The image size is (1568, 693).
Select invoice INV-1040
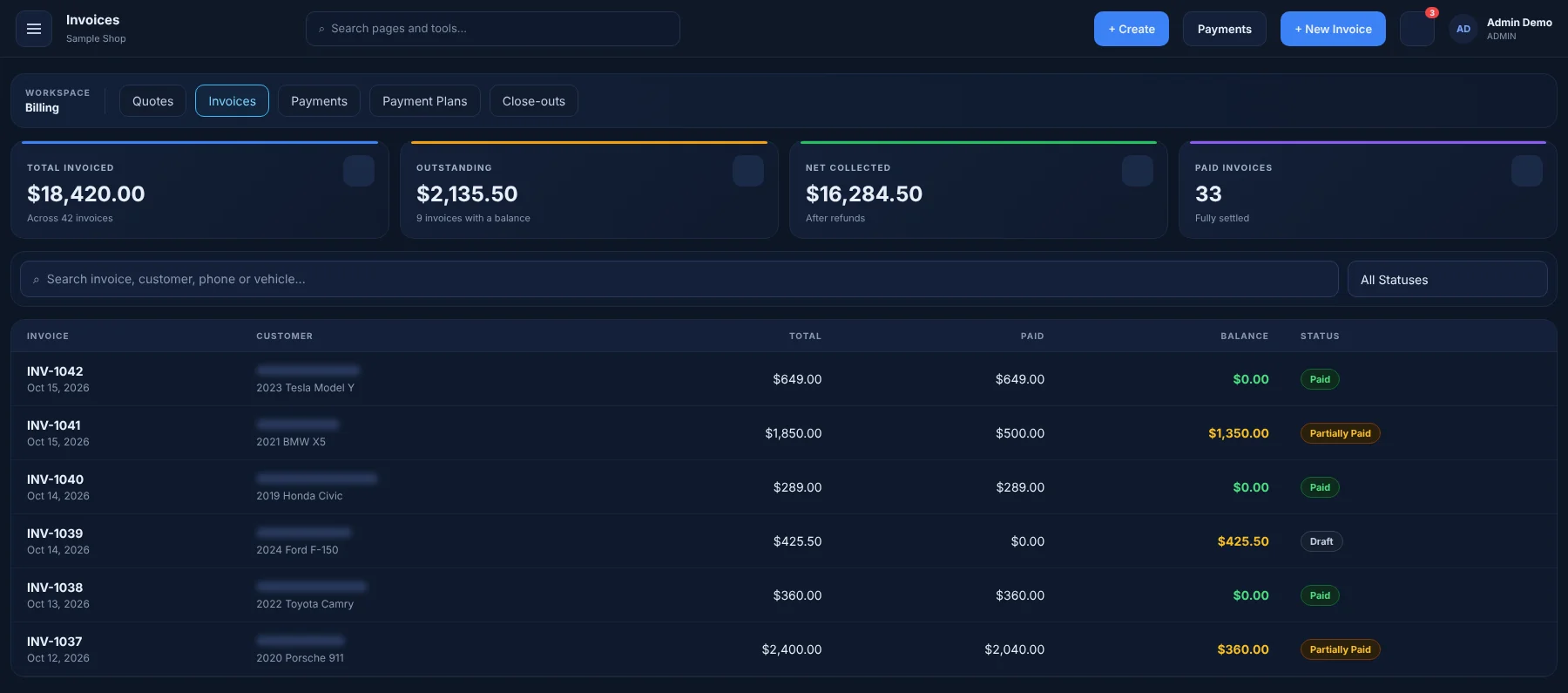tap(55, 479)
